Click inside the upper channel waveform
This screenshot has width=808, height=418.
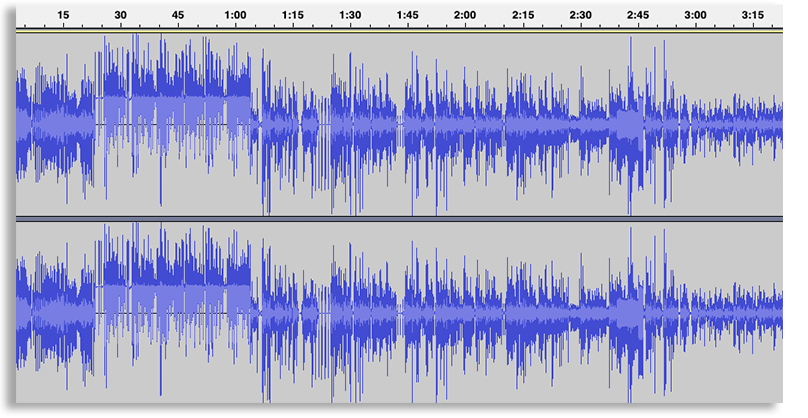[x=399, y=124]
